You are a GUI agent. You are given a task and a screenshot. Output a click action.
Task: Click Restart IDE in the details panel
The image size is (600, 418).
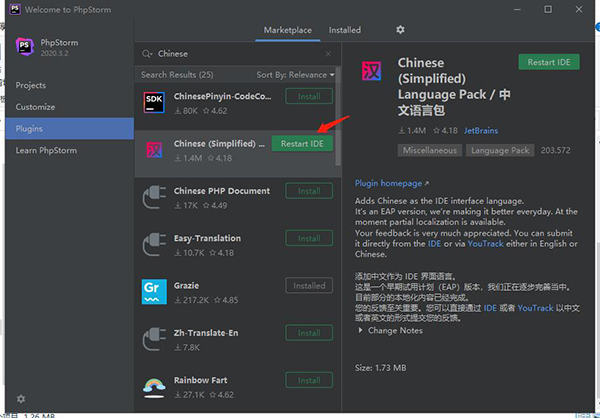click(x=549, y=62)
